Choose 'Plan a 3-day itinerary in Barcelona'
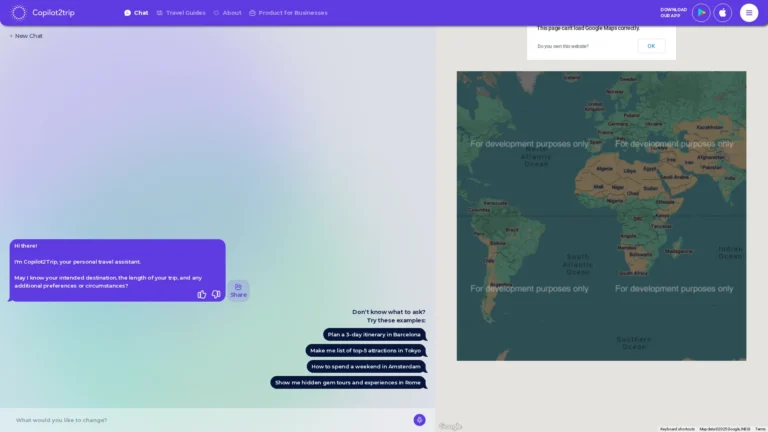 [374, 335]
